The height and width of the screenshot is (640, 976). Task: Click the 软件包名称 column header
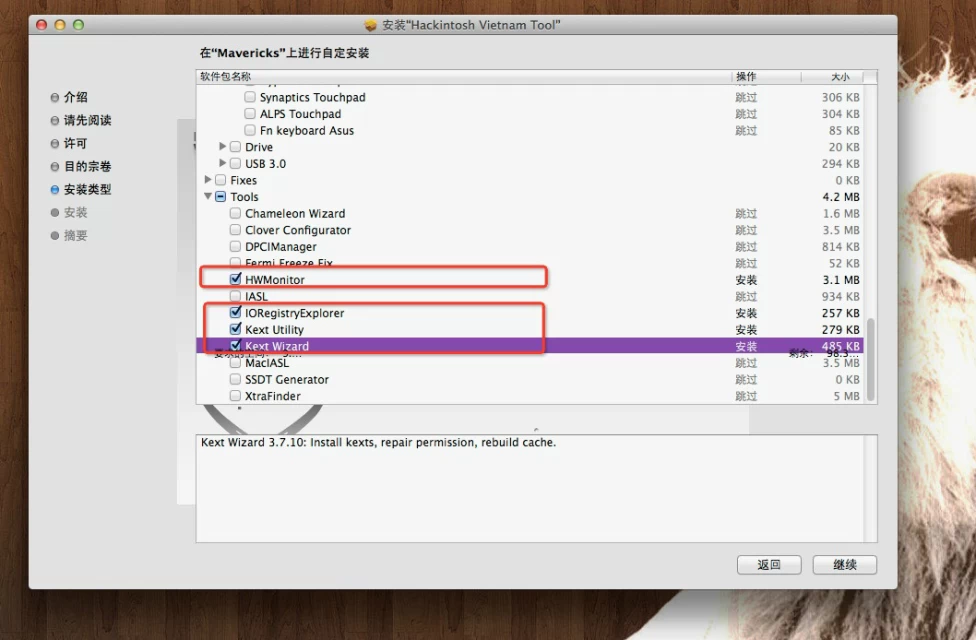[x=226, y=77]
